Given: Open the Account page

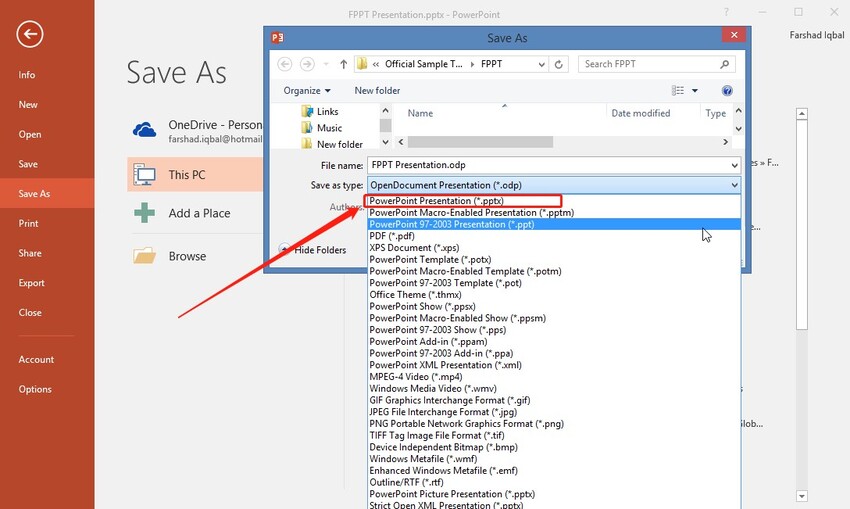Looking at the screenshot, I should tap(47, 359).
